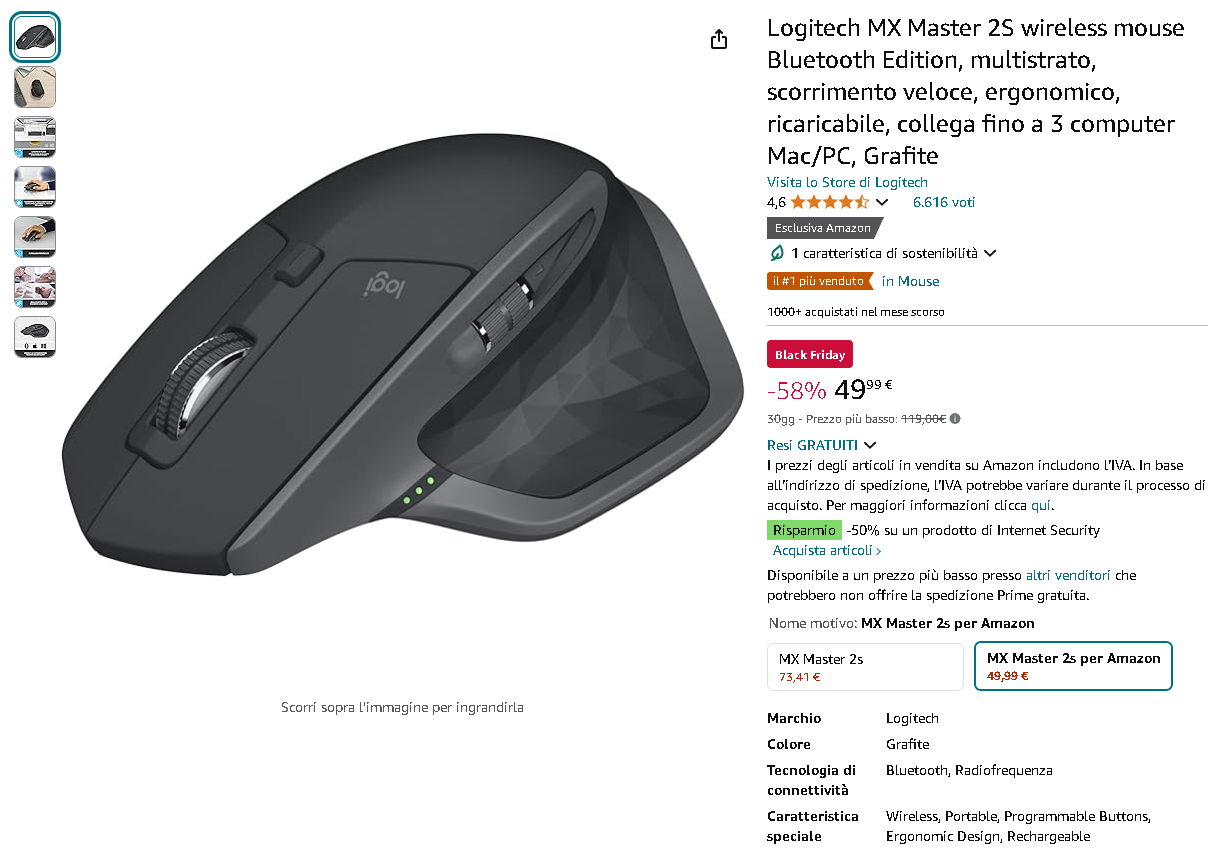Click the share icon above product image
The width and height of the screenshot is (1224, 850).
tap(719, 39)
